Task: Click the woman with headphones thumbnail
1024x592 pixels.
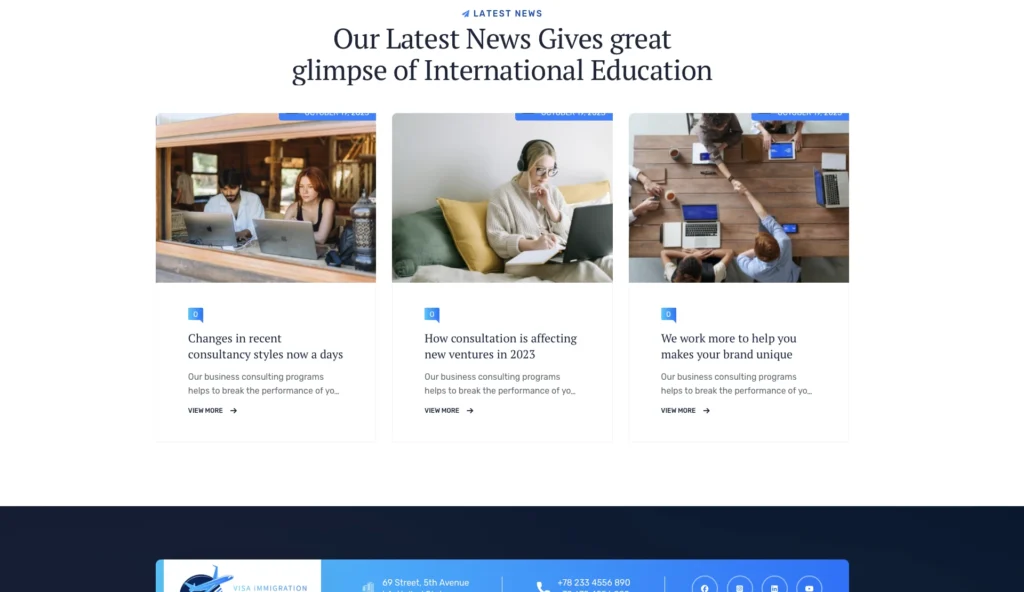Action: click(502, 198)
